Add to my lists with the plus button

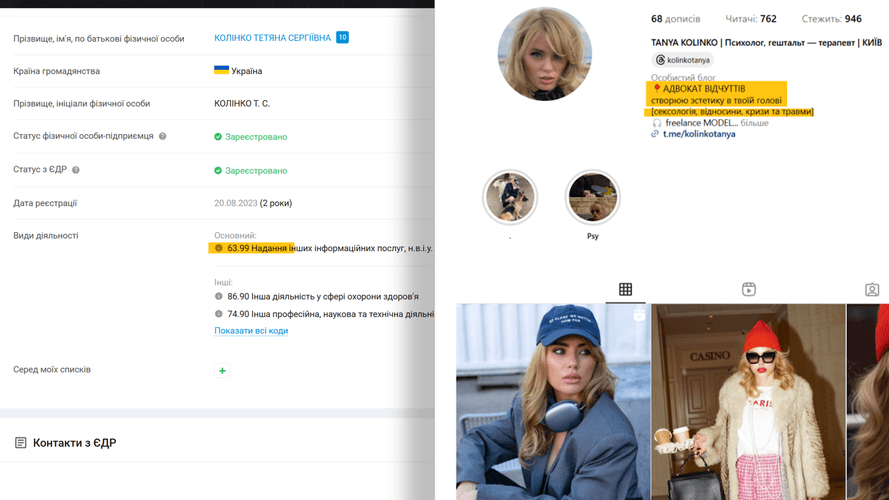(x=222, y=371)
